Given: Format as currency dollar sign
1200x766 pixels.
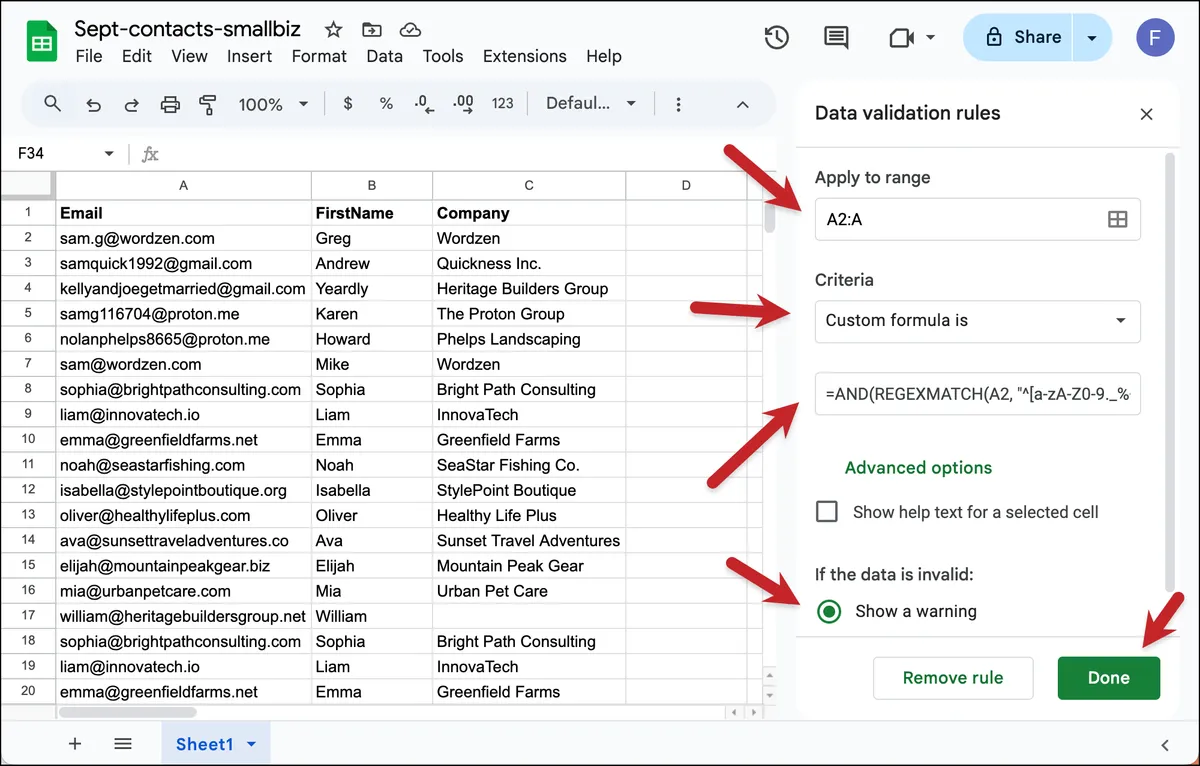Looking at the screenshot, I should coord(348,103).
